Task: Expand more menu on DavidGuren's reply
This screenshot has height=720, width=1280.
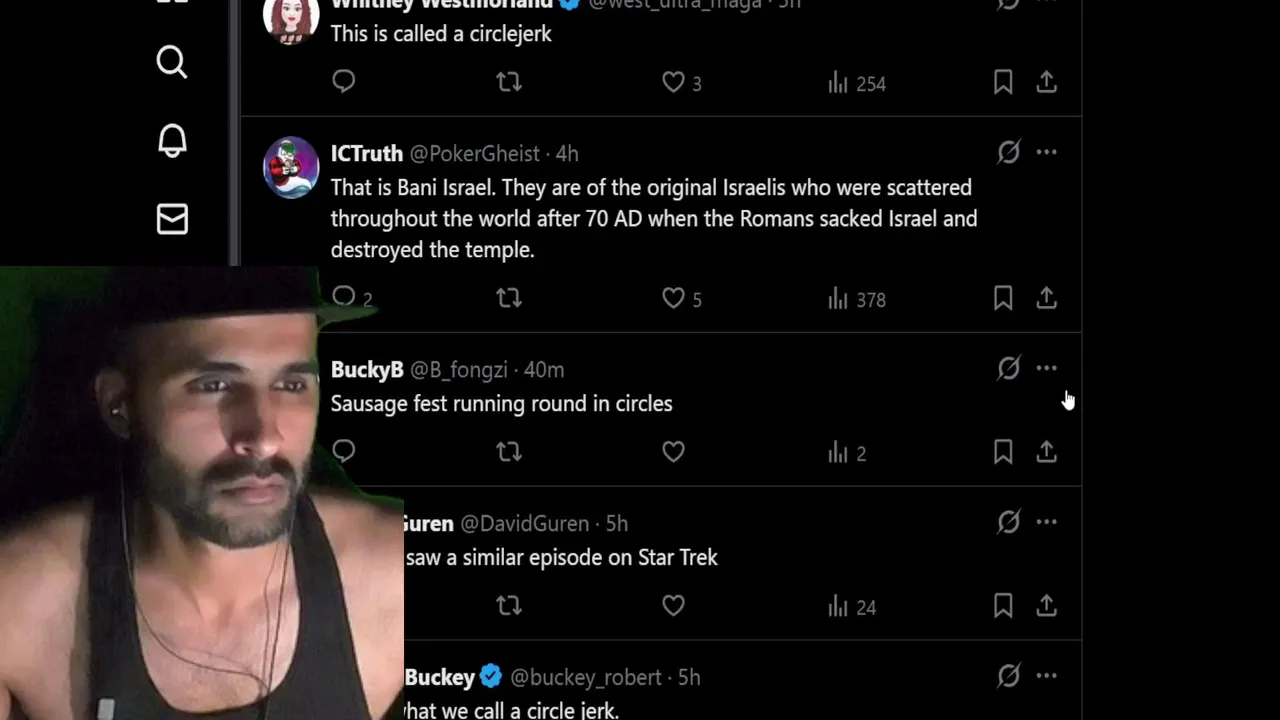Action: coord(1046,522)
